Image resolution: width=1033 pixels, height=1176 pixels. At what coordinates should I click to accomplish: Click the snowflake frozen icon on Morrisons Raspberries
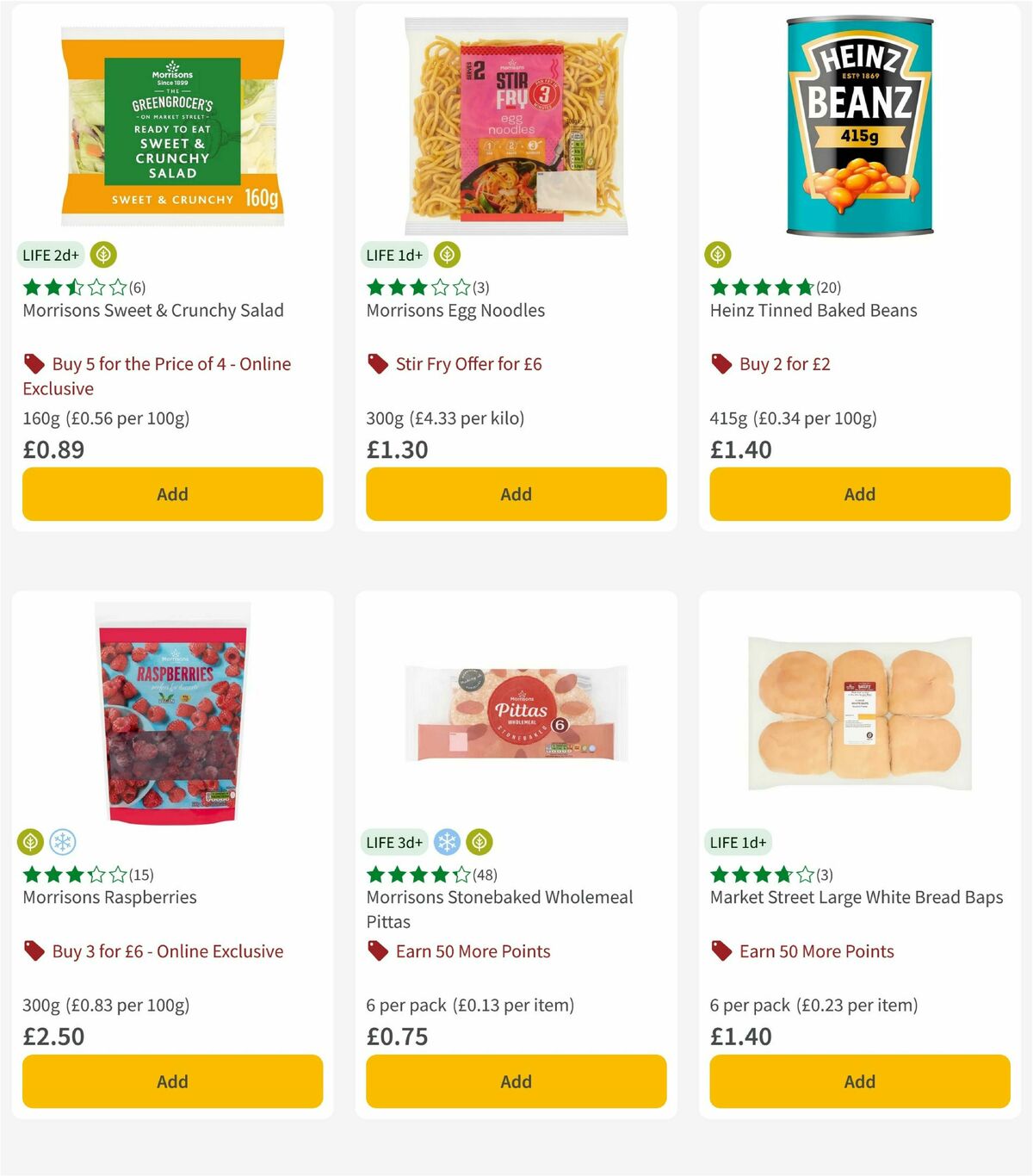(64, 842)
